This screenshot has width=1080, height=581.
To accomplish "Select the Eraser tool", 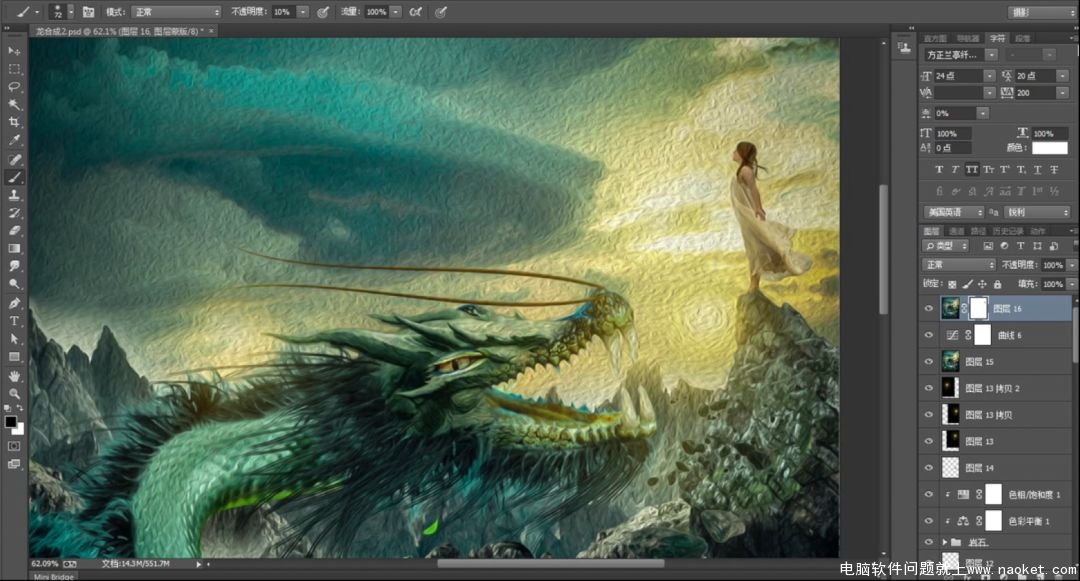I will 14,231.
